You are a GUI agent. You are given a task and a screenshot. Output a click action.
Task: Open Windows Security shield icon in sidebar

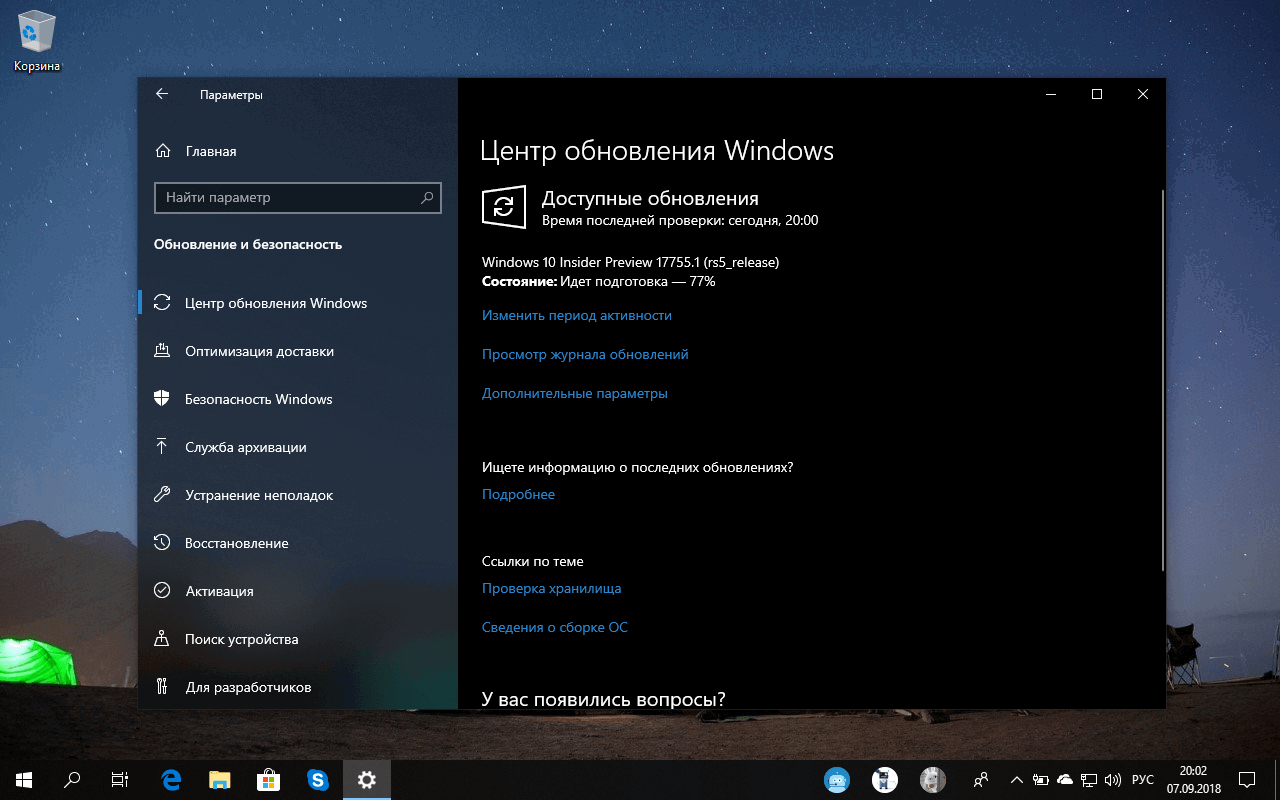[x=162, y=399]
